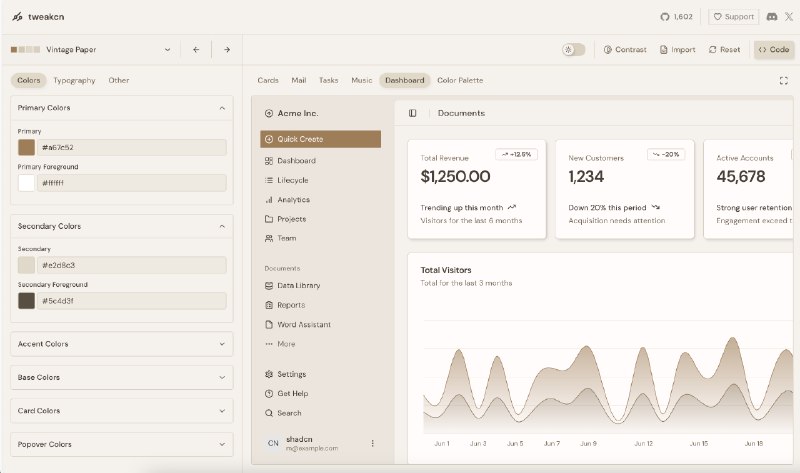Go to previous theme with left arrow
Image resolution: width=800 pixels, height=473 pixels.
pyautogui.click(x=196, y=49)
